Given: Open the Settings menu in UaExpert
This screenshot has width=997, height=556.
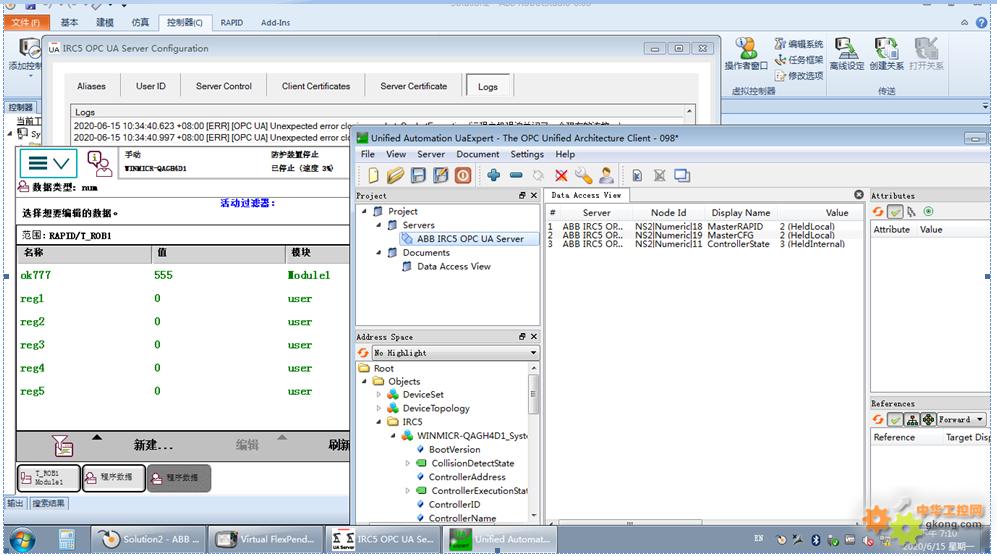Looking at the screenshot, I should [x=527, y=154].
